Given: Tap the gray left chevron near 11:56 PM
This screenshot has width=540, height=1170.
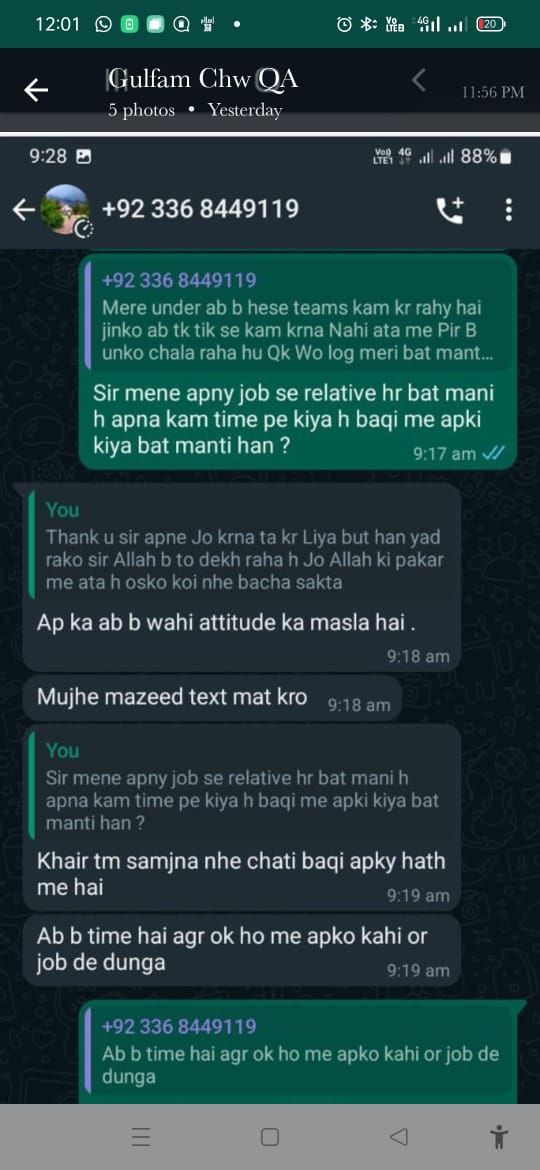Looking at the screenshot, I should pos(419,81).
